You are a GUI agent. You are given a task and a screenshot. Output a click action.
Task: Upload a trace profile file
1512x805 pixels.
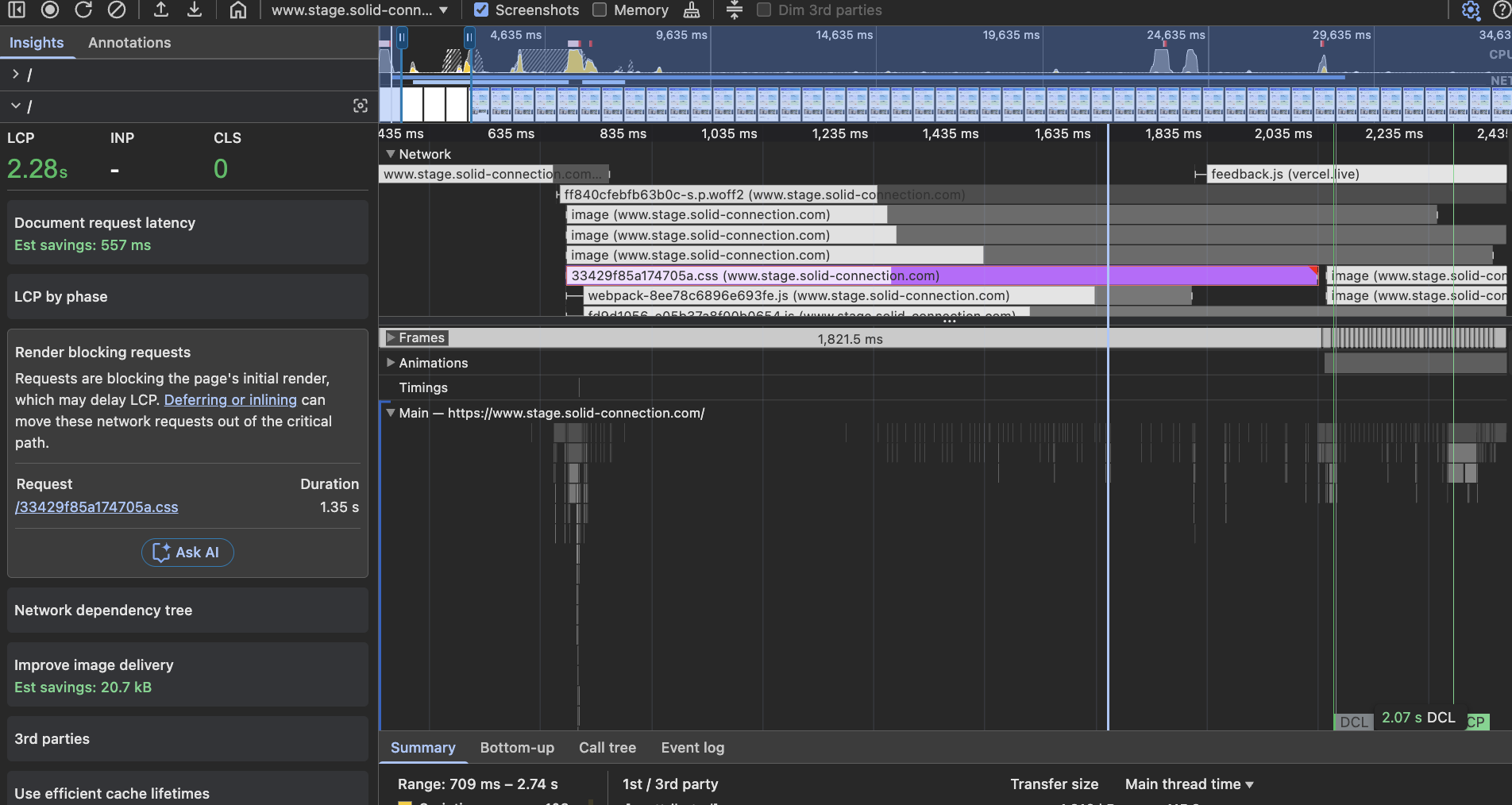(x=160, y=10)
